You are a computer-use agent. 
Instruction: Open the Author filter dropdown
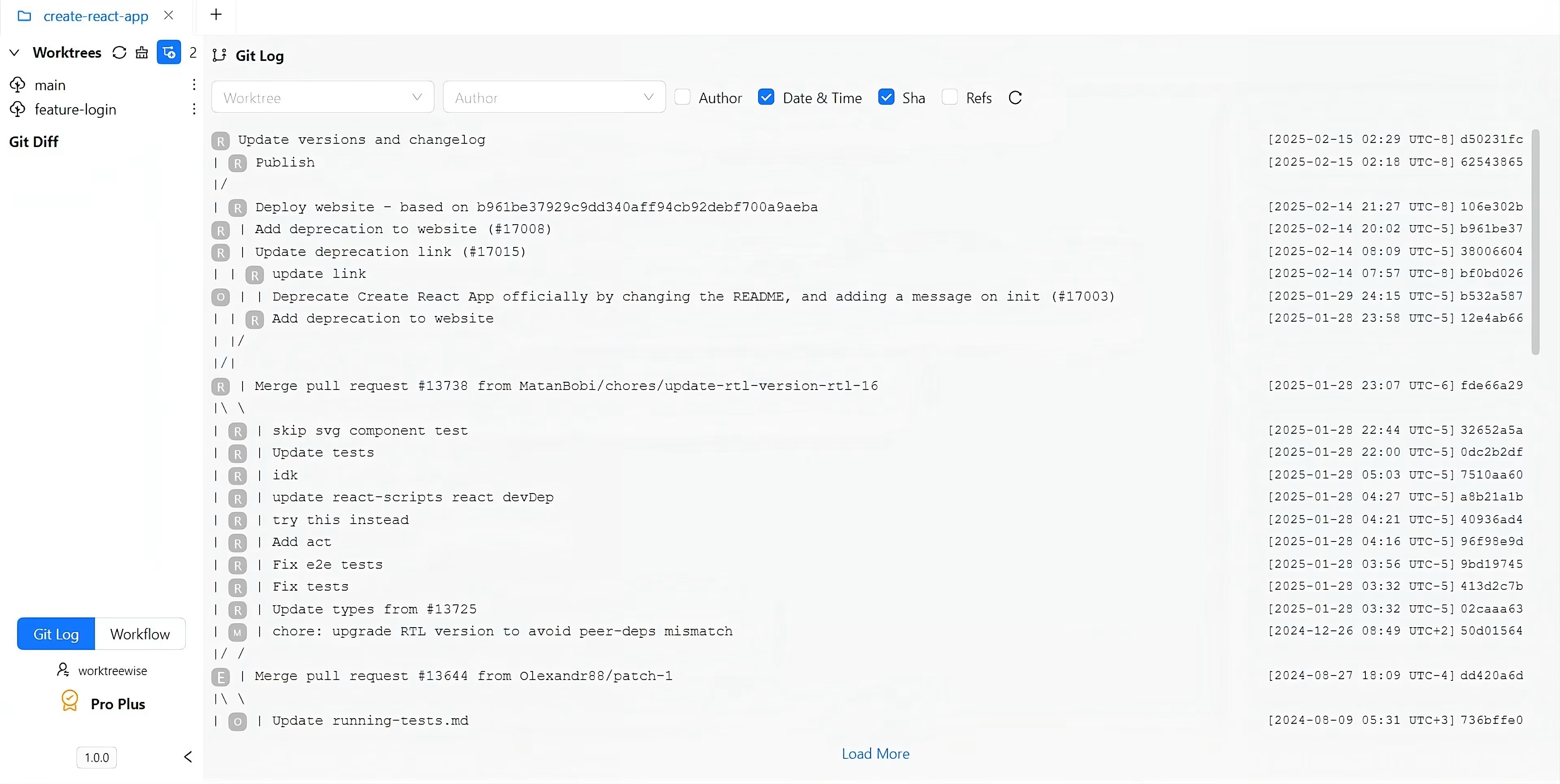coord(553,97)
